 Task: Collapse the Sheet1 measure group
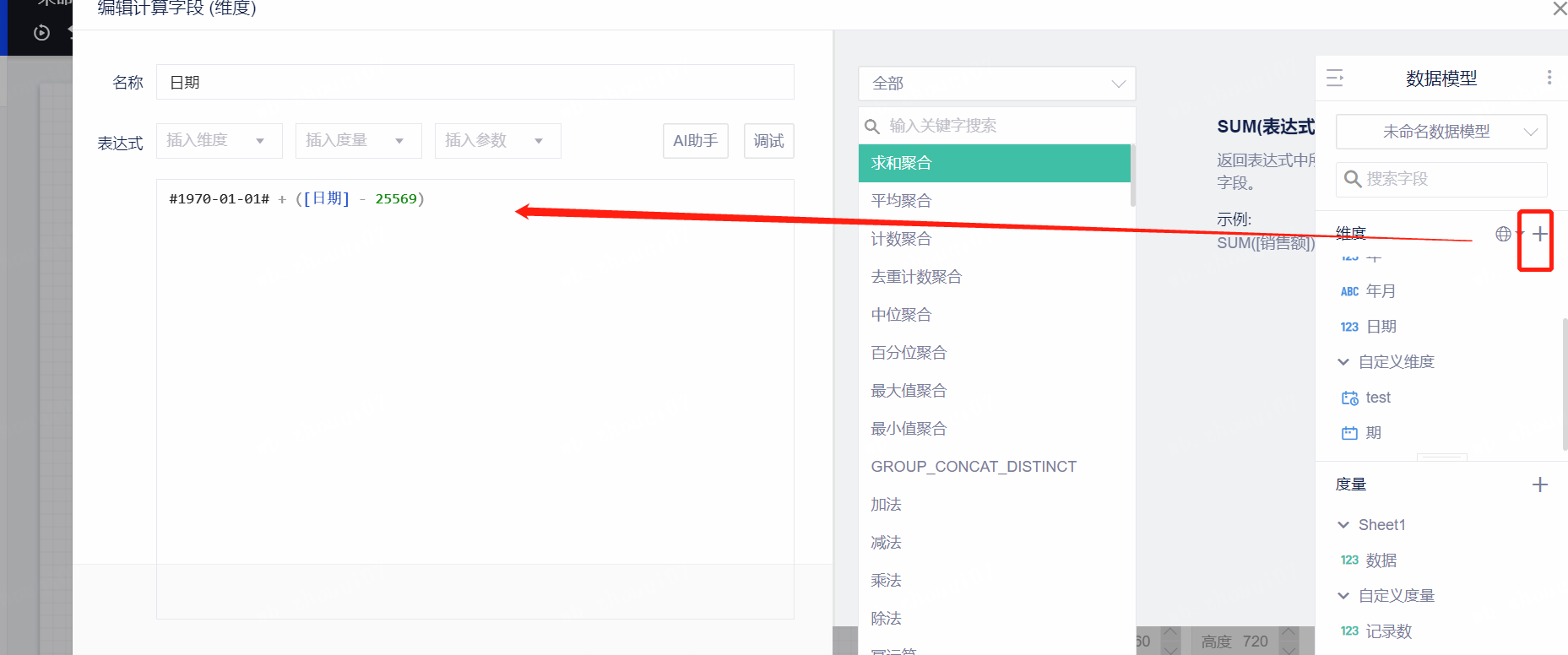(1343, 525)
